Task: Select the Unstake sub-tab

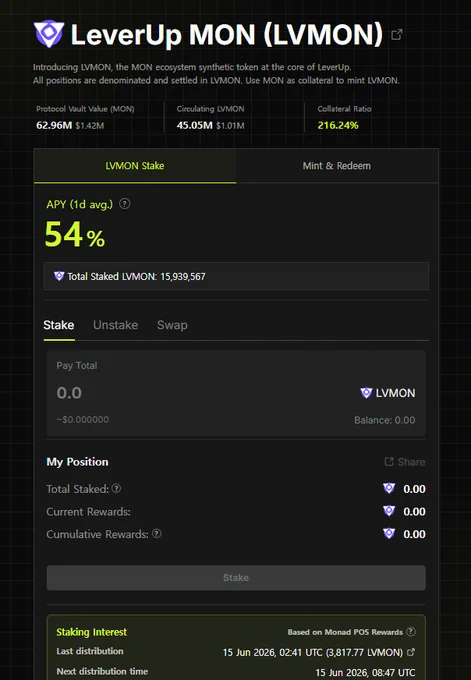Action: (115, 325)
